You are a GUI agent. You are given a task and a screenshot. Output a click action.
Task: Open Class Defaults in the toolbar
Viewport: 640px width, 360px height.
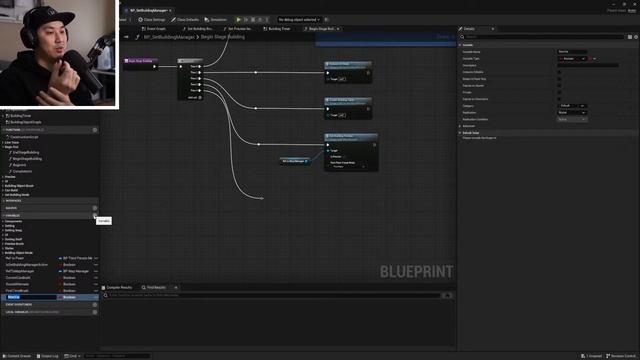coord(185,20)
